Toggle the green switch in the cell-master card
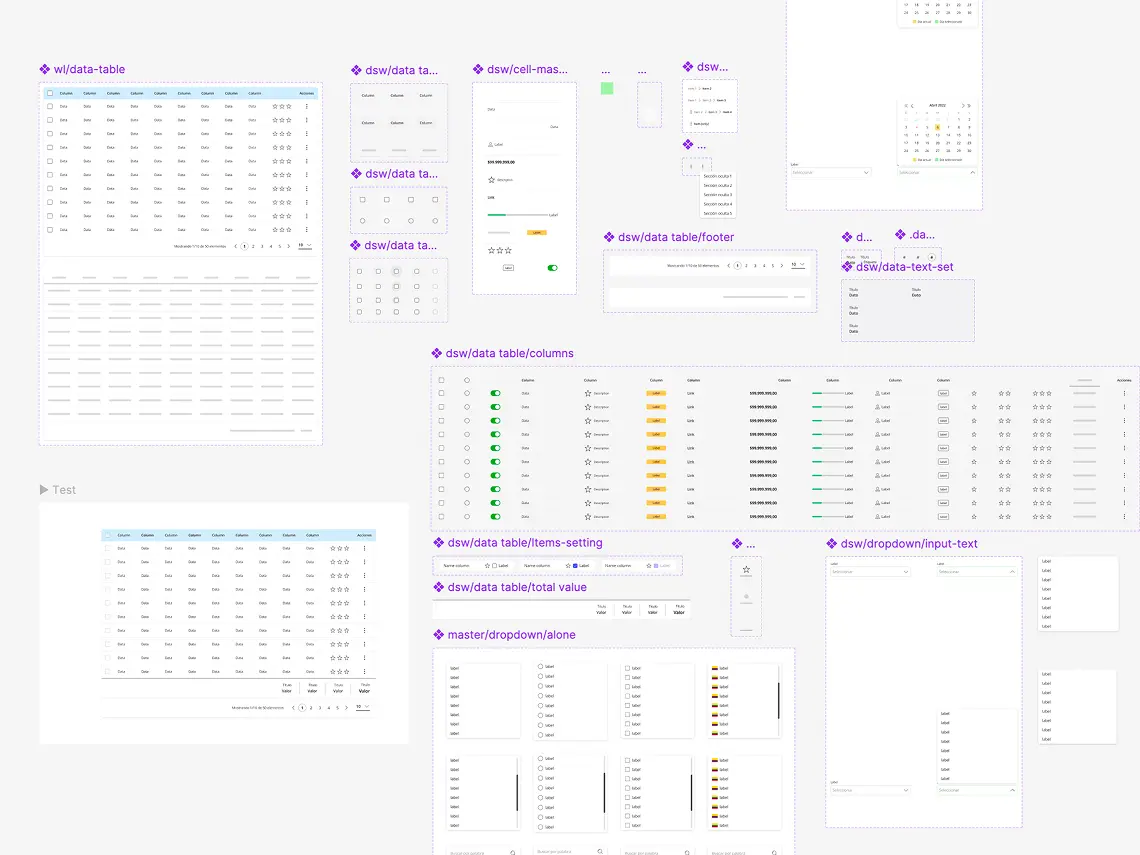Screen dimensions: 1140x855 [x=552, y=268]
